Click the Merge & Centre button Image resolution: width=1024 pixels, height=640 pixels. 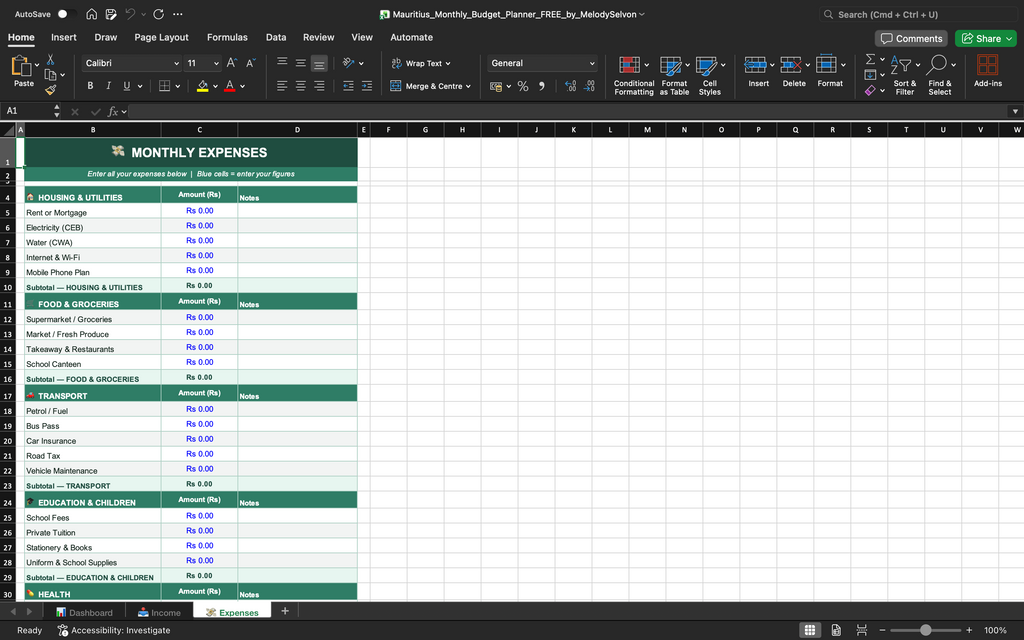pos(430,86)
